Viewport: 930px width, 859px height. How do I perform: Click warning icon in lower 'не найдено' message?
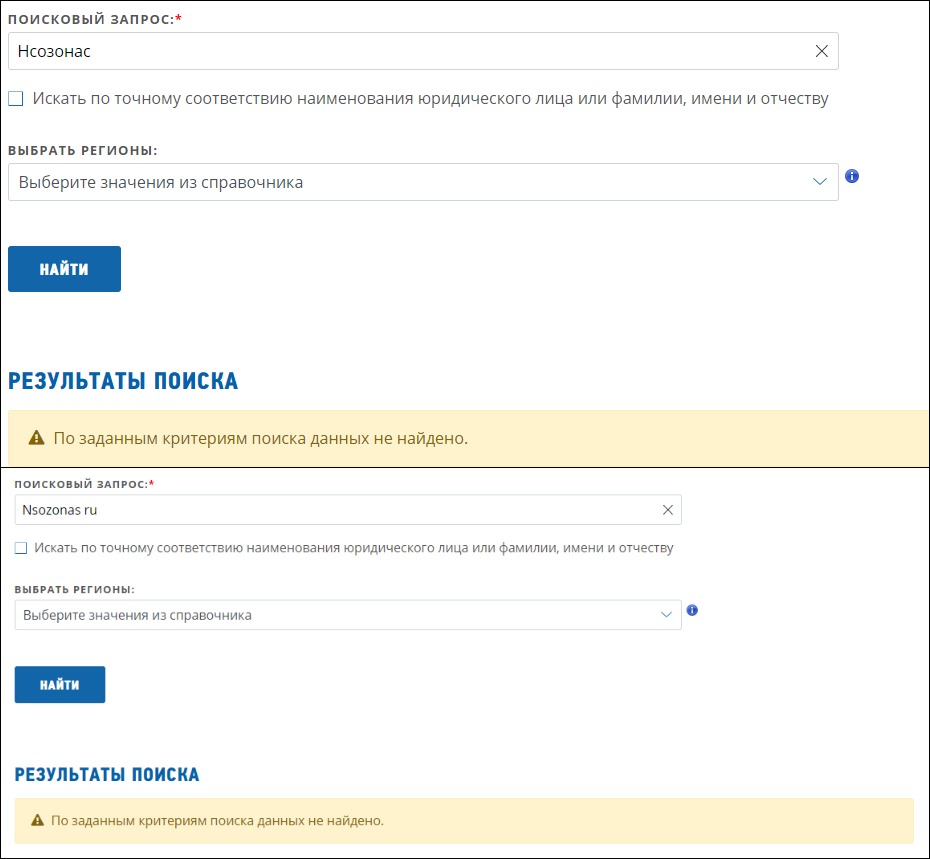pyautogui.click(x=37, y=820)
